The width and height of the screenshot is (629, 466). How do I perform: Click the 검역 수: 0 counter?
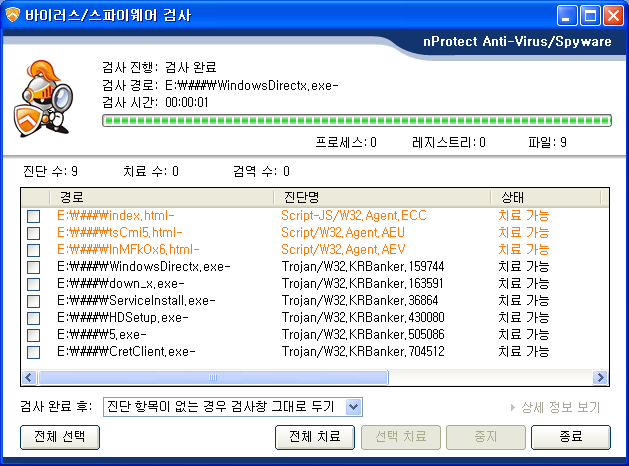261,172
